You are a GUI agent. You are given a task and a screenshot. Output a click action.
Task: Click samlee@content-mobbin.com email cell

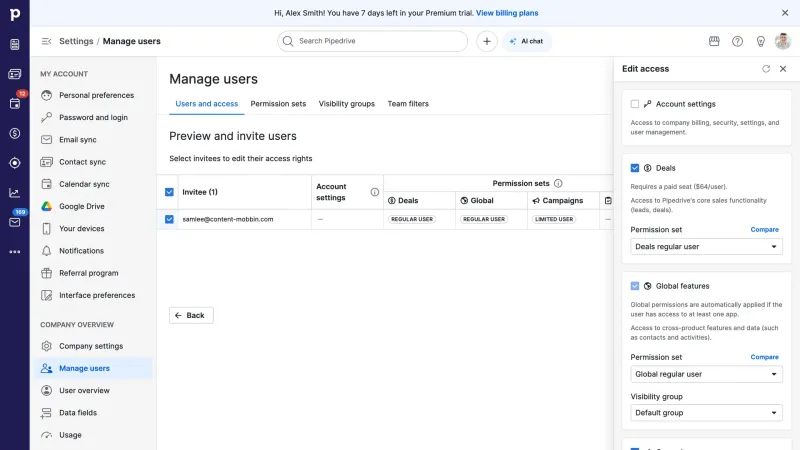pos(228,219)
